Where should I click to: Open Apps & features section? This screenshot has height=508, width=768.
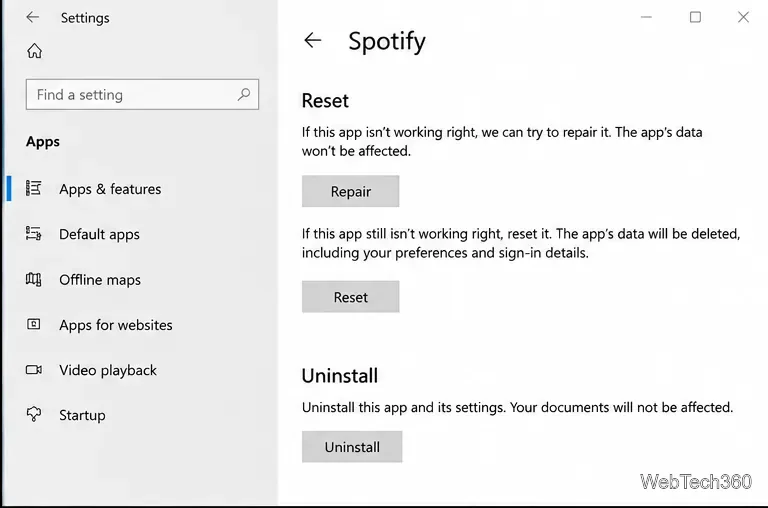[x=110, y=189]
